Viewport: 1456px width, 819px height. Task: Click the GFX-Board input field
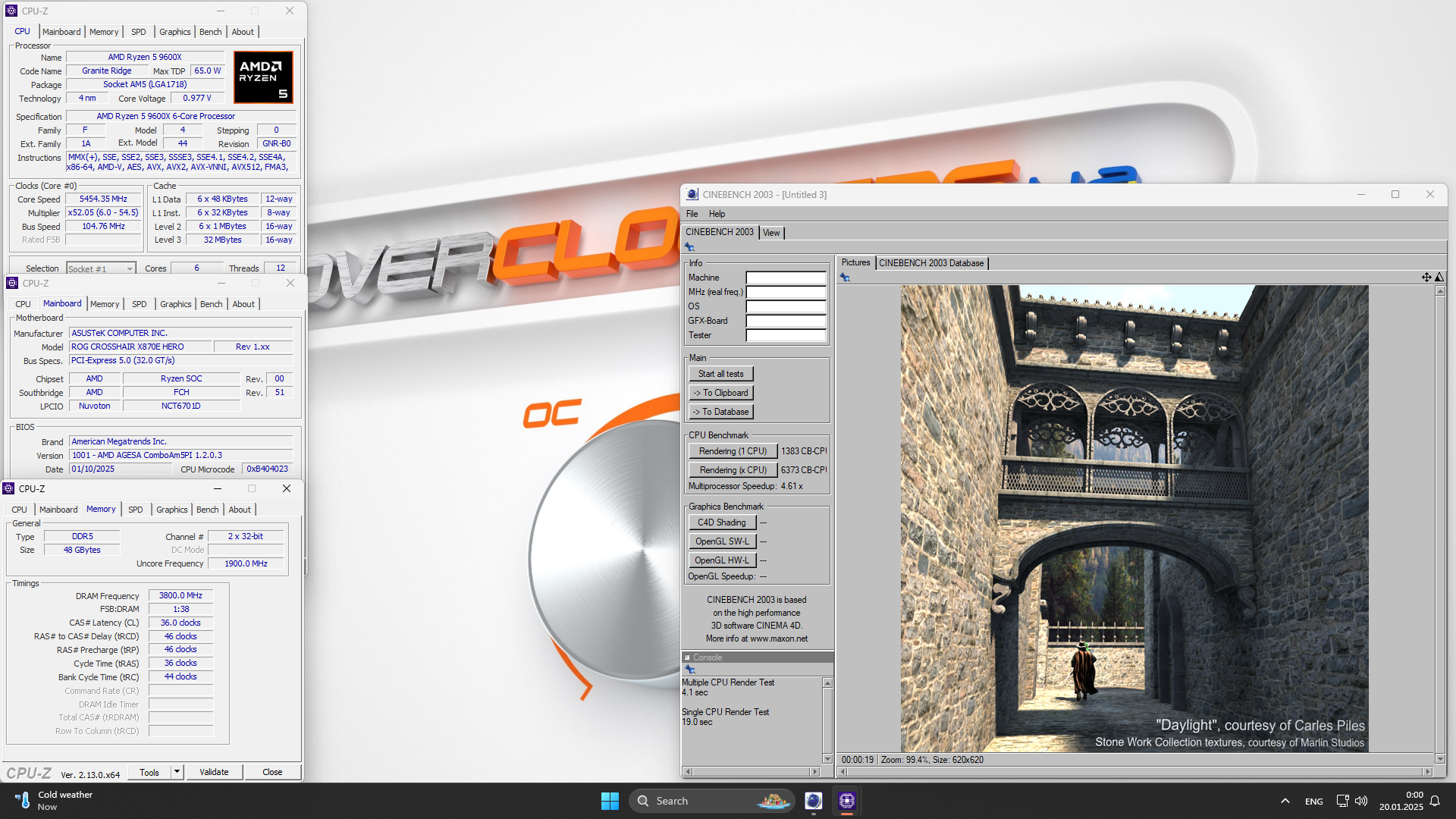click(786, 321)
